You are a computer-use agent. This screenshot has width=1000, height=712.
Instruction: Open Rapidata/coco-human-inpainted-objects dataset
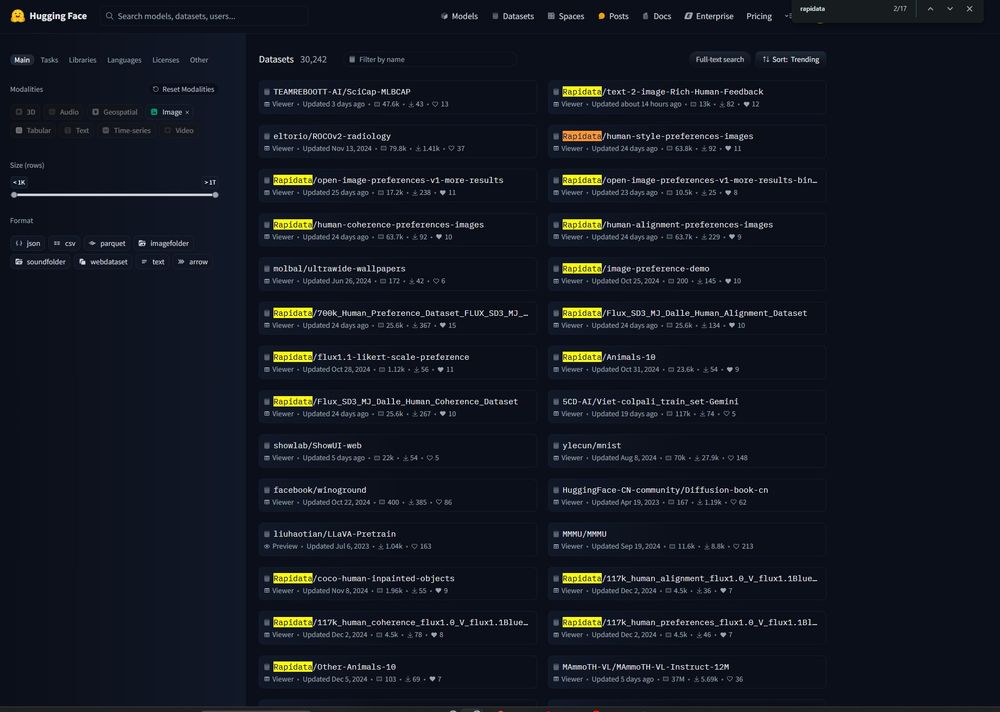pyautogui.click(x=397, y=584)
